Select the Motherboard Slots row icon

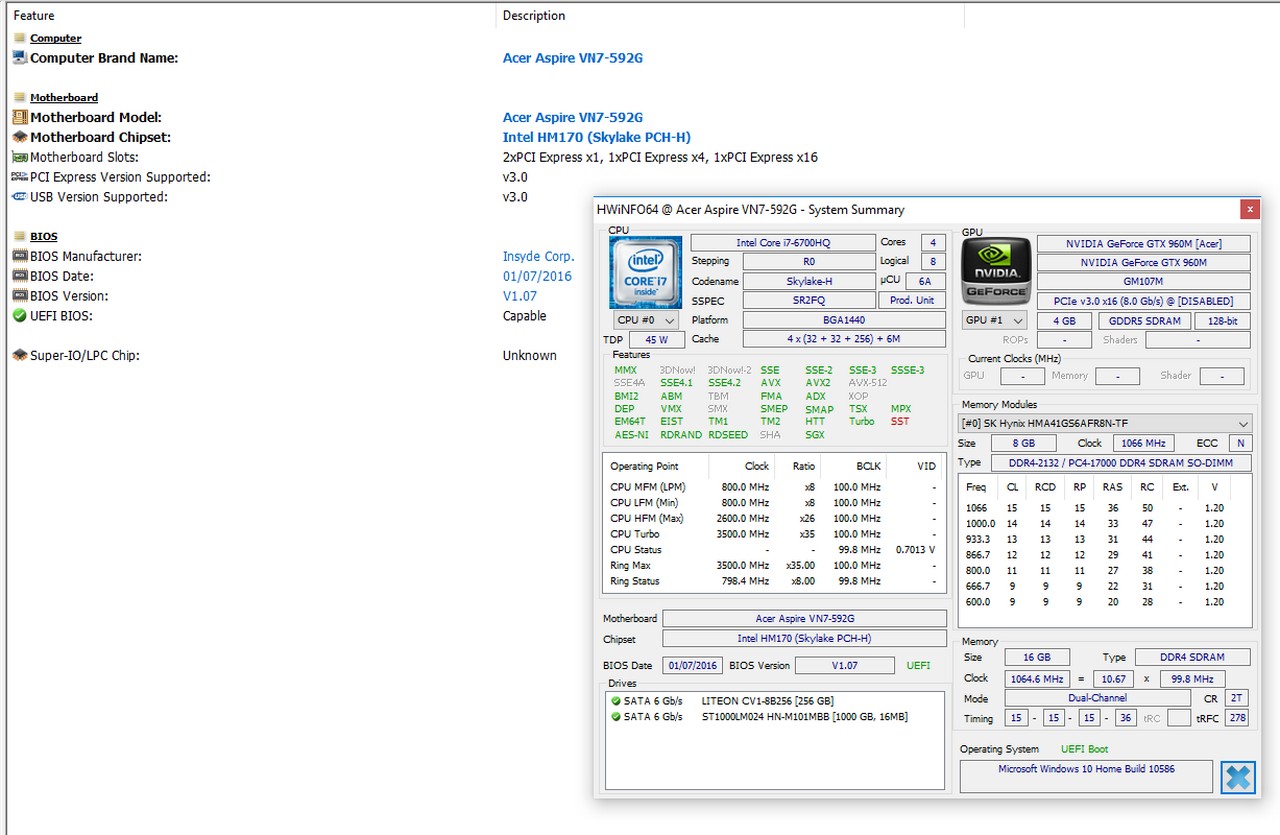[20, 157]
